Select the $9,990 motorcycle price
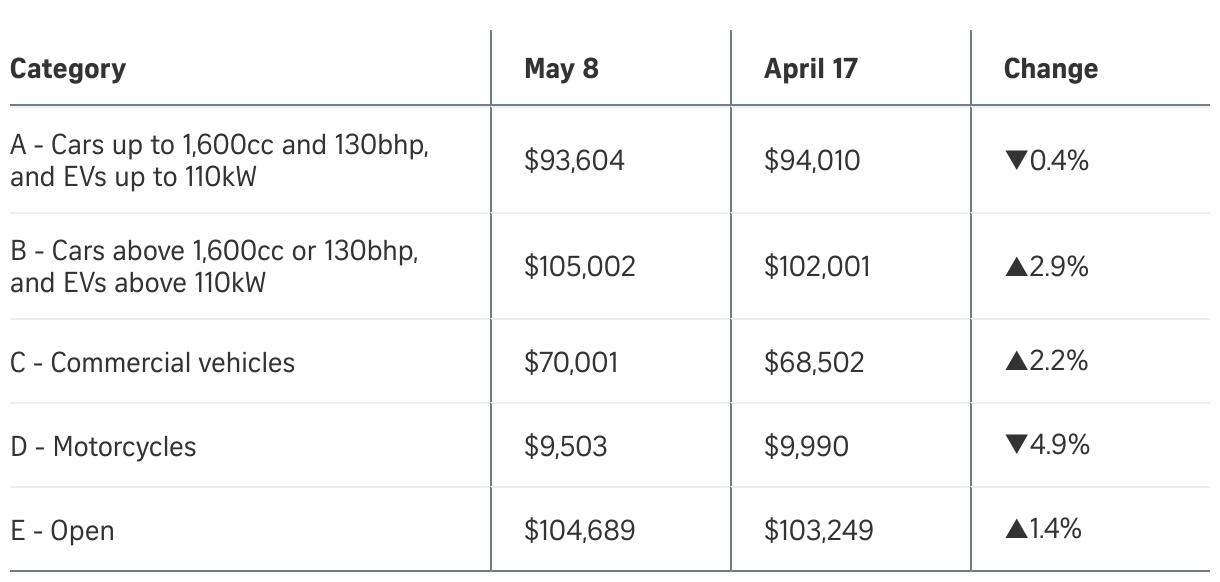The height and width of the screenshot is (582, 1220). [806, 446]
